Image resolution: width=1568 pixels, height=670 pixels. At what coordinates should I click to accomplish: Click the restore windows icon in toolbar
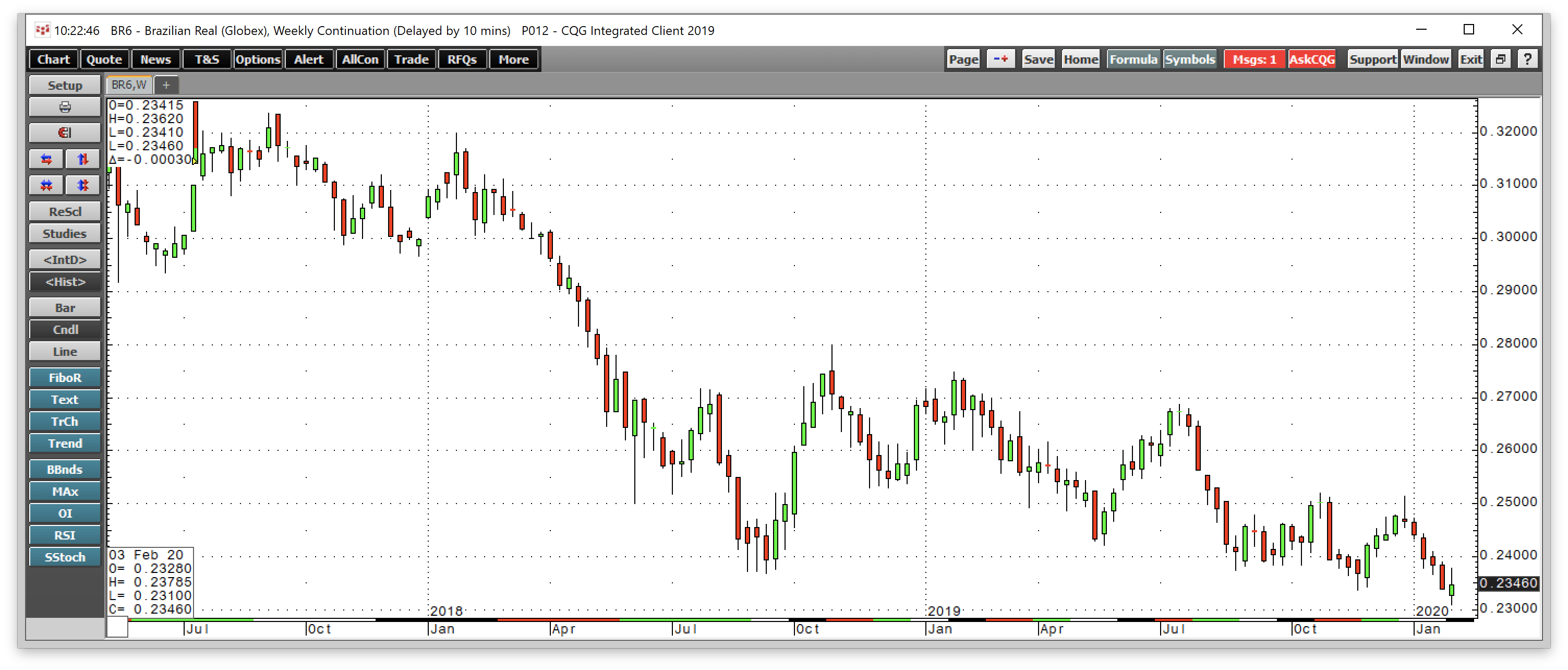1500,59
